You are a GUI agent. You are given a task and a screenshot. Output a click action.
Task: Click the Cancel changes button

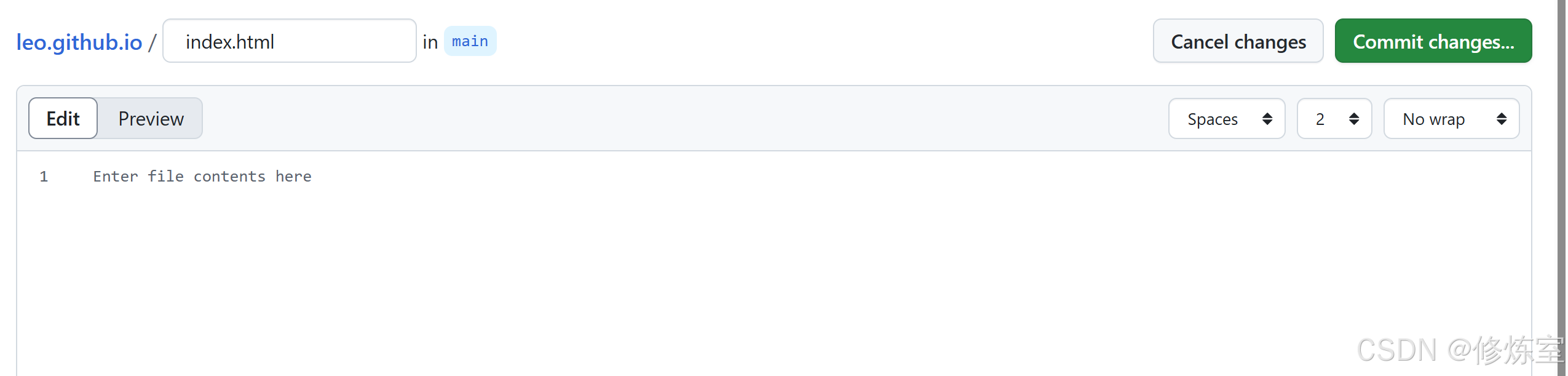(1238, 41)
